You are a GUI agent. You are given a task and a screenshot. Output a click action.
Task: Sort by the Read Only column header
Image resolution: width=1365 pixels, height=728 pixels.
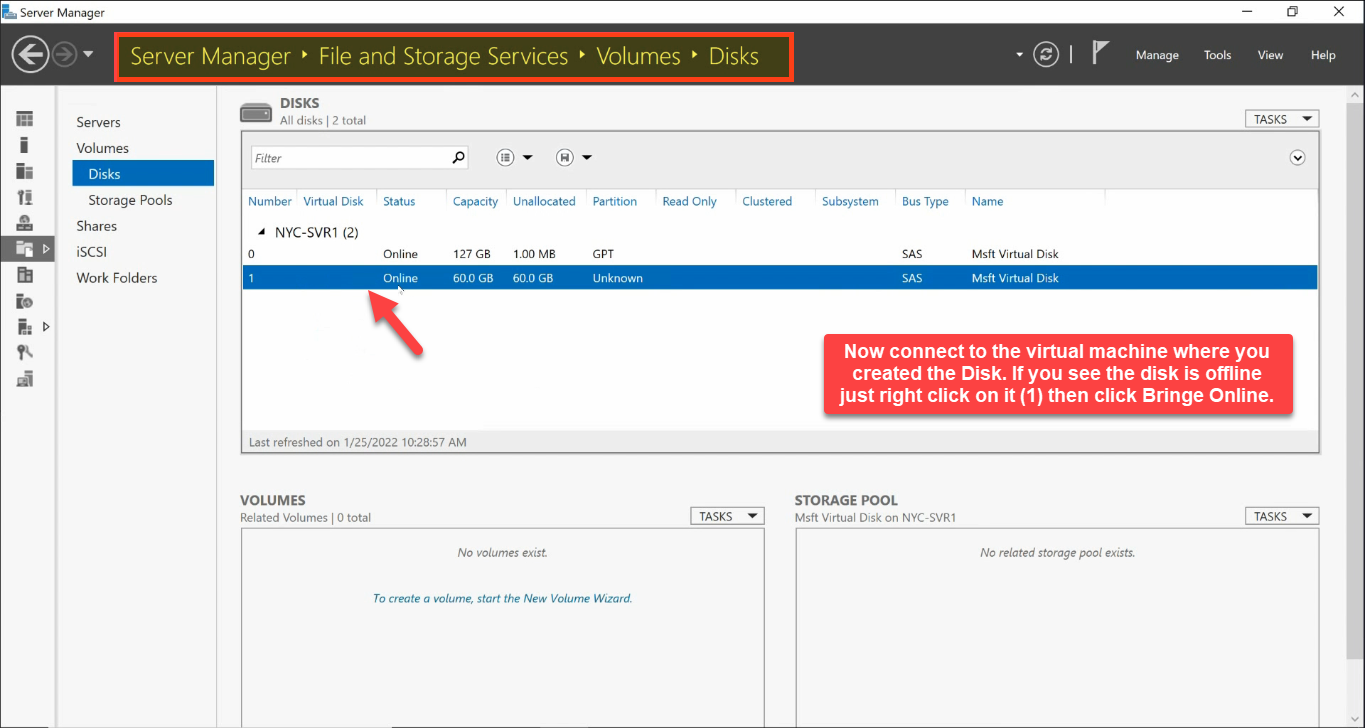click(689, 201)
